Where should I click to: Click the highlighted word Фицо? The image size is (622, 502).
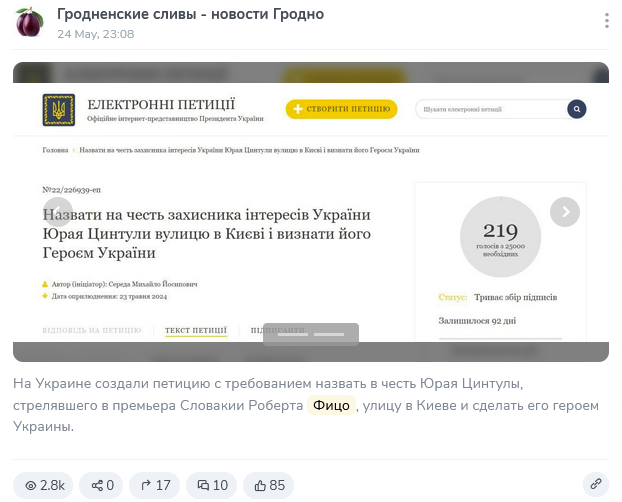331,405
